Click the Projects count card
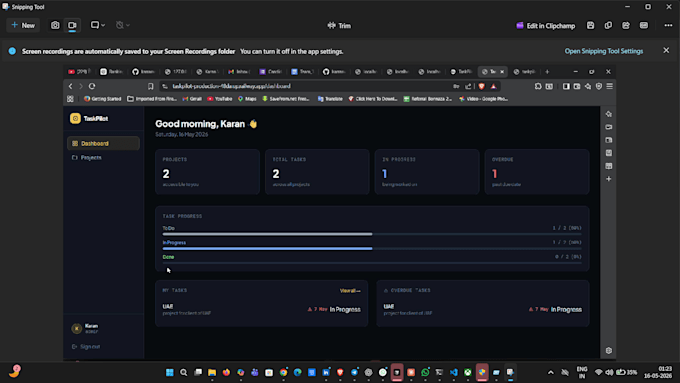 207,172
